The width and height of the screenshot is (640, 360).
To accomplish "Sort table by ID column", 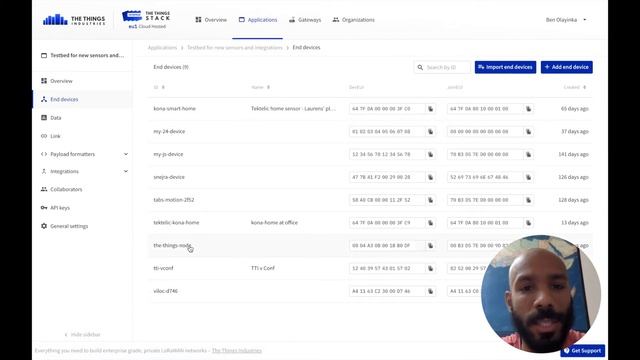I will coord(159,87).
